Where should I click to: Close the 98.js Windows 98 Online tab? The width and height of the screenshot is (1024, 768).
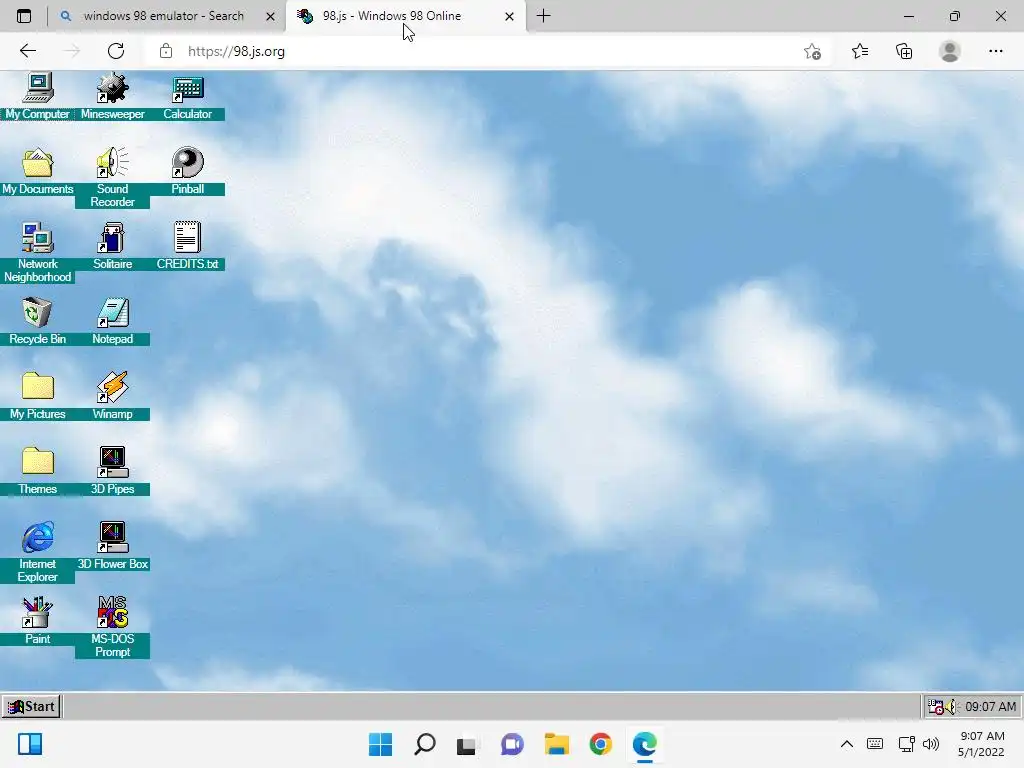(x=509, y=16)
